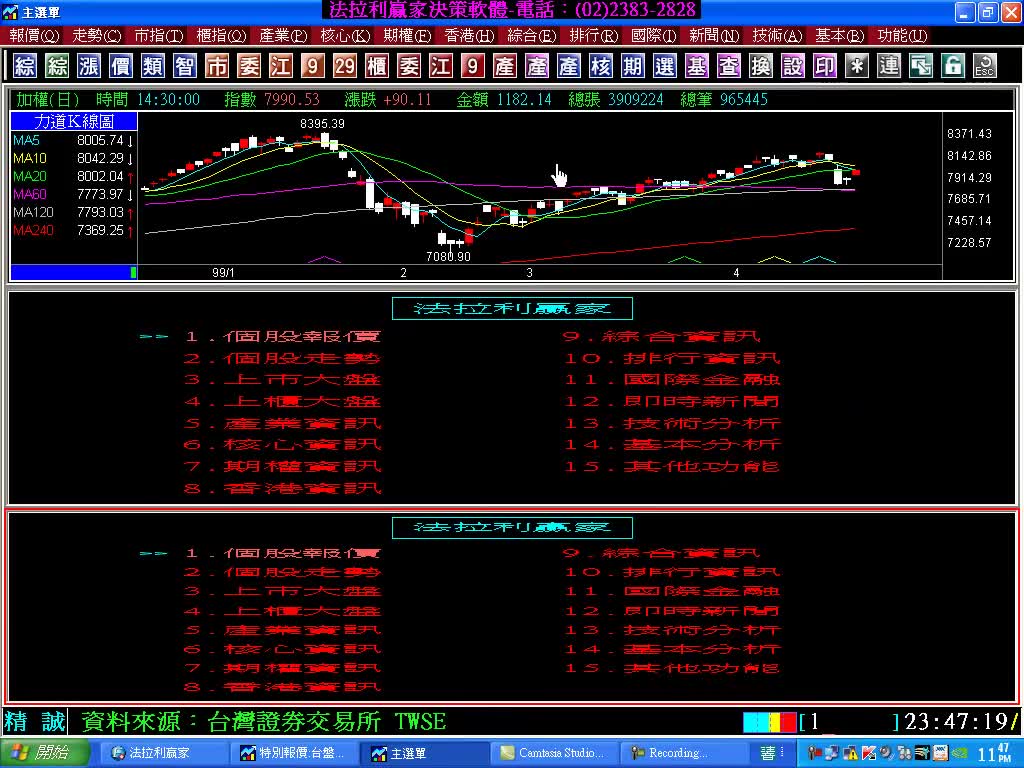Image resolution: width=1024 pixels, height=768 pixels.
Task: Click the MA240 value 7369.25
Action: 100,230
